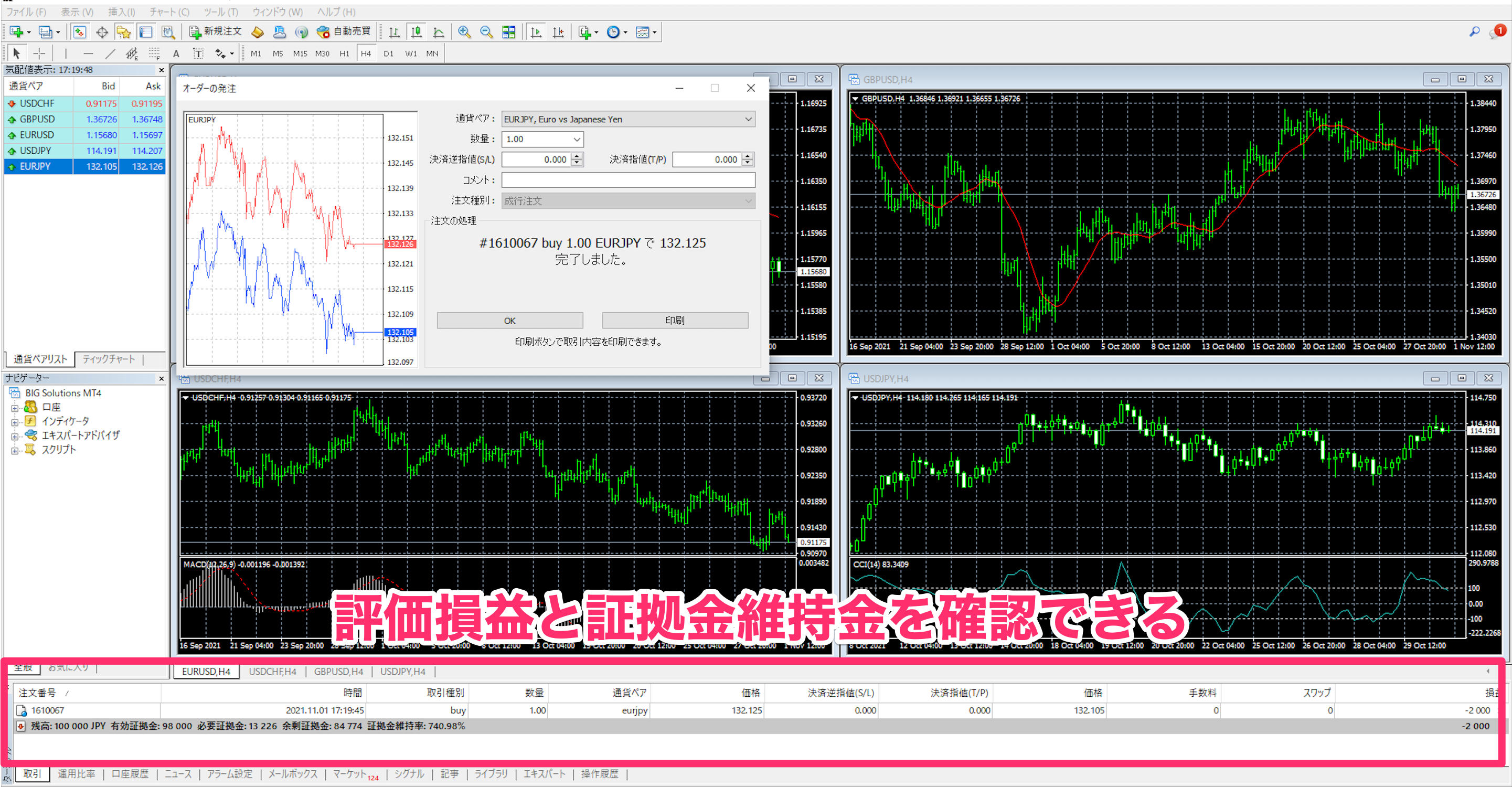Select the GBPUSD row in Market Watch
This screenshot has height=787, width=1512.
tap(84, 119)
